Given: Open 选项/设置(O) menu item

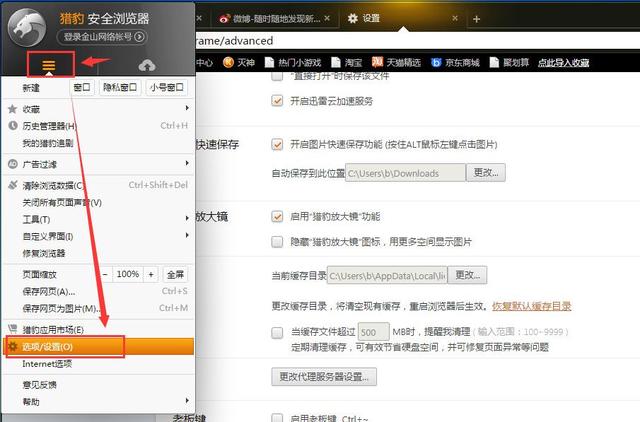Looking at the screenshot, I should (x=98, y=346).
